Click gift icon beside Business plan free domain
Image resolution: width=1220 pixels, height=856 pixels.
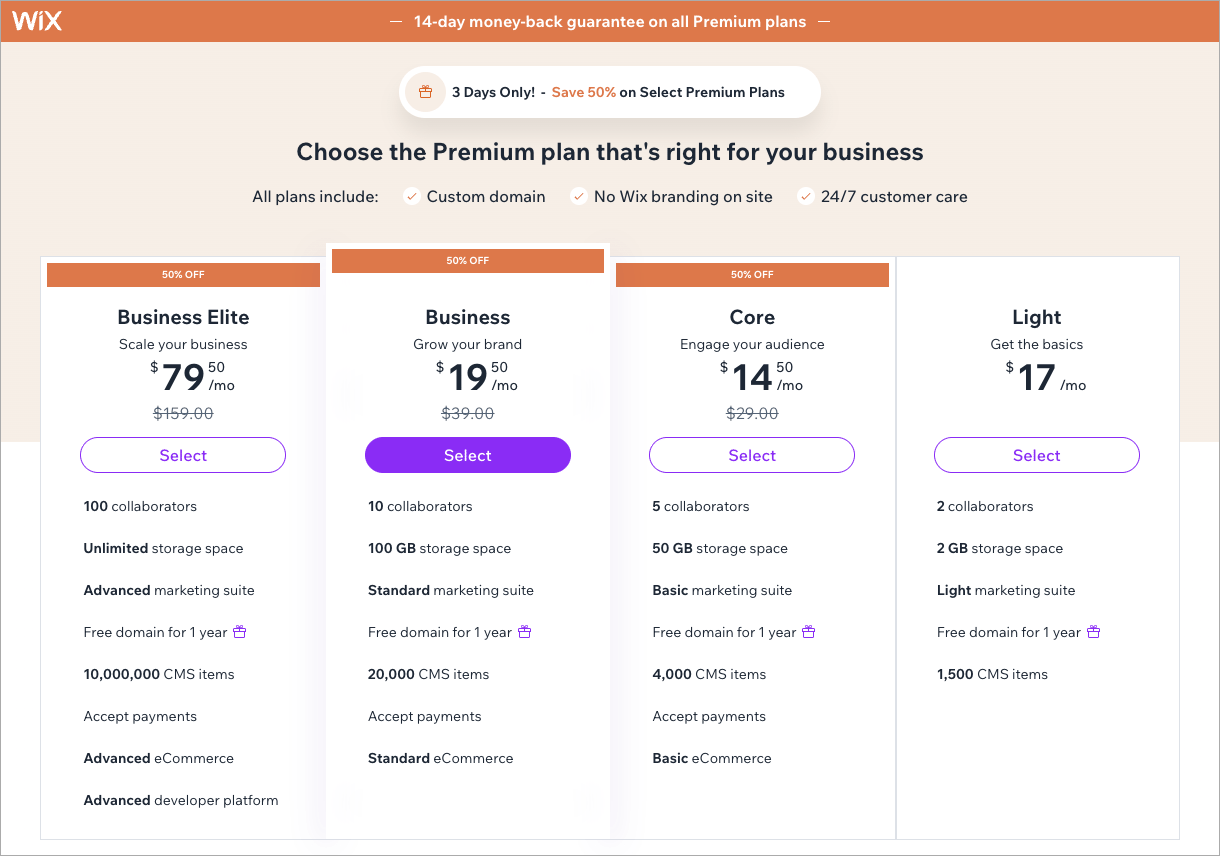click(524, 632)
